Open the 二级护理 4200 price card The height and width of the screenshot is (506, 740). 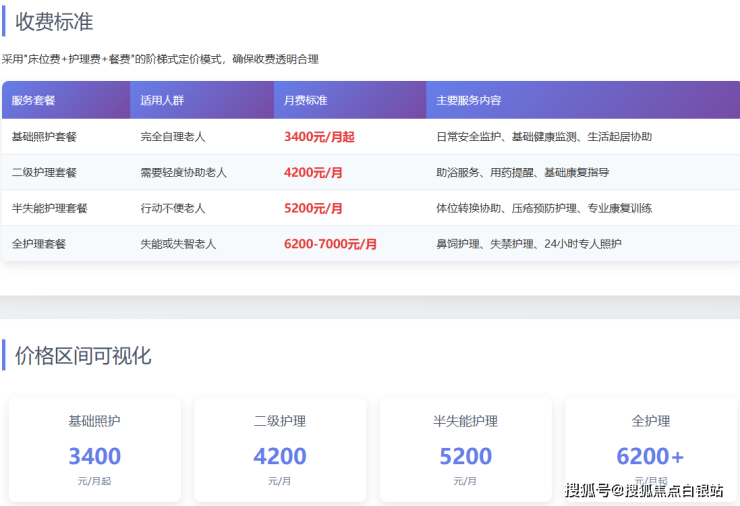point(280,449)
